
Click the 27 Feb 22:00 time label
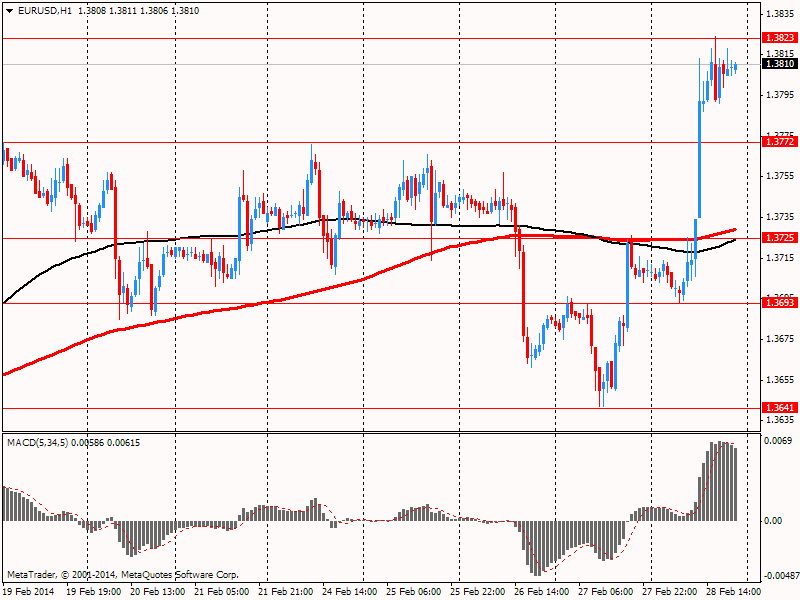pyautogui.click(x=670, y=592)
